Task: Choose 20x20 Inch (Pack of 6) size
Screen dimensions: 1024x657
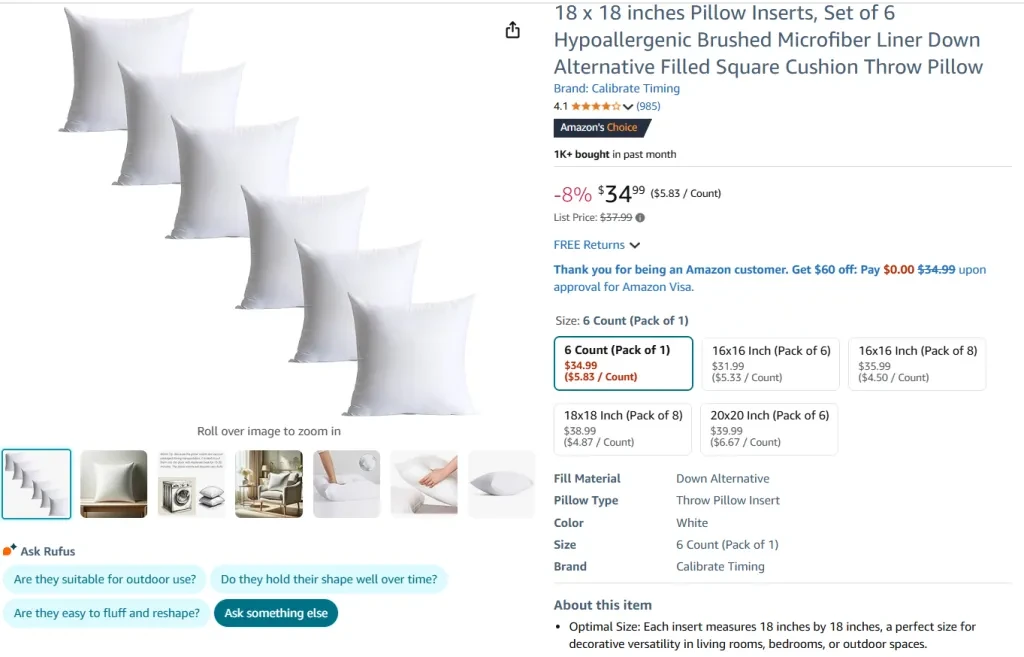Action: tap(769, 428)
